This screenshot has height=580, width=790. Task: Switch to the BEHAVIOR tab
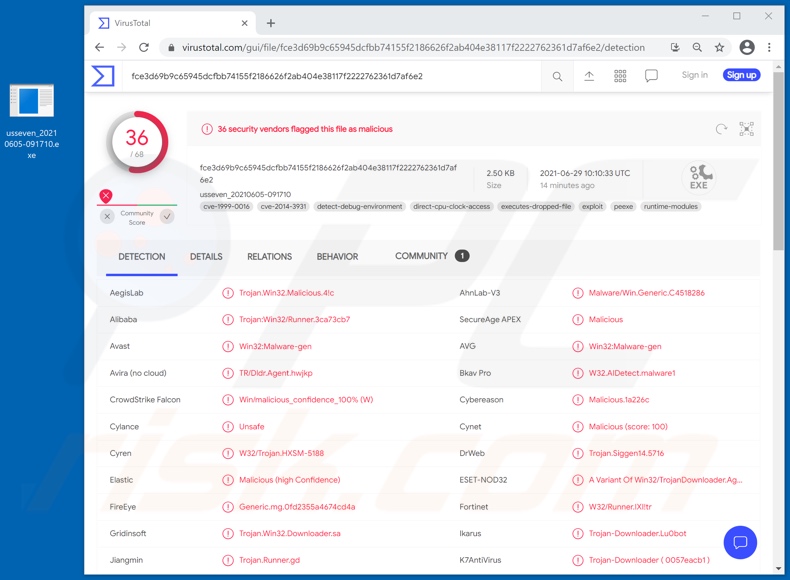tap(337, 257)
